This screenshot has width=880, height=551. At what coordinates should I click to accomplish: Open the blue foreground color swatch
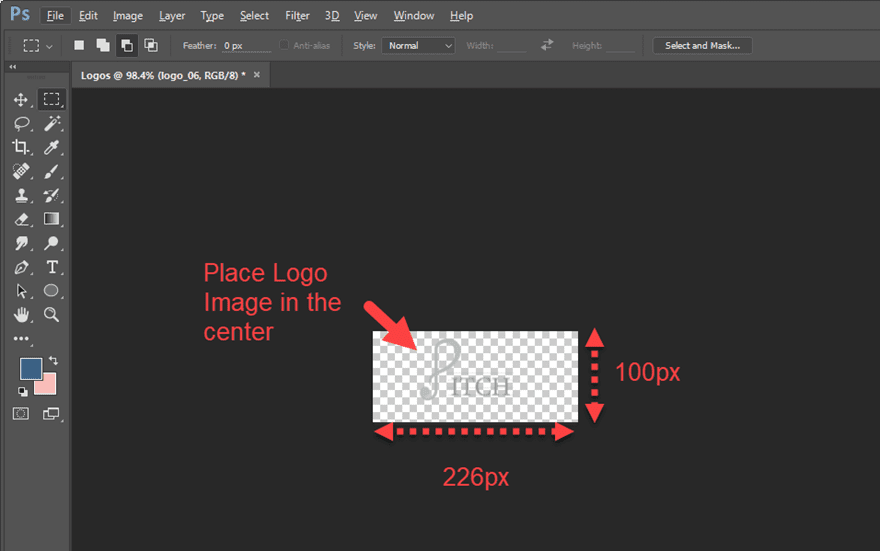[31, 369]
